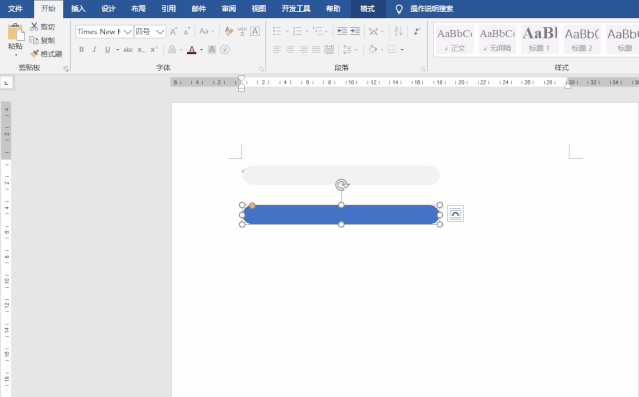This screenshot has width=639, height=397.
Task: Decrease paragraph indent icon
Action: pyautogui.click(x=342, y=31)
